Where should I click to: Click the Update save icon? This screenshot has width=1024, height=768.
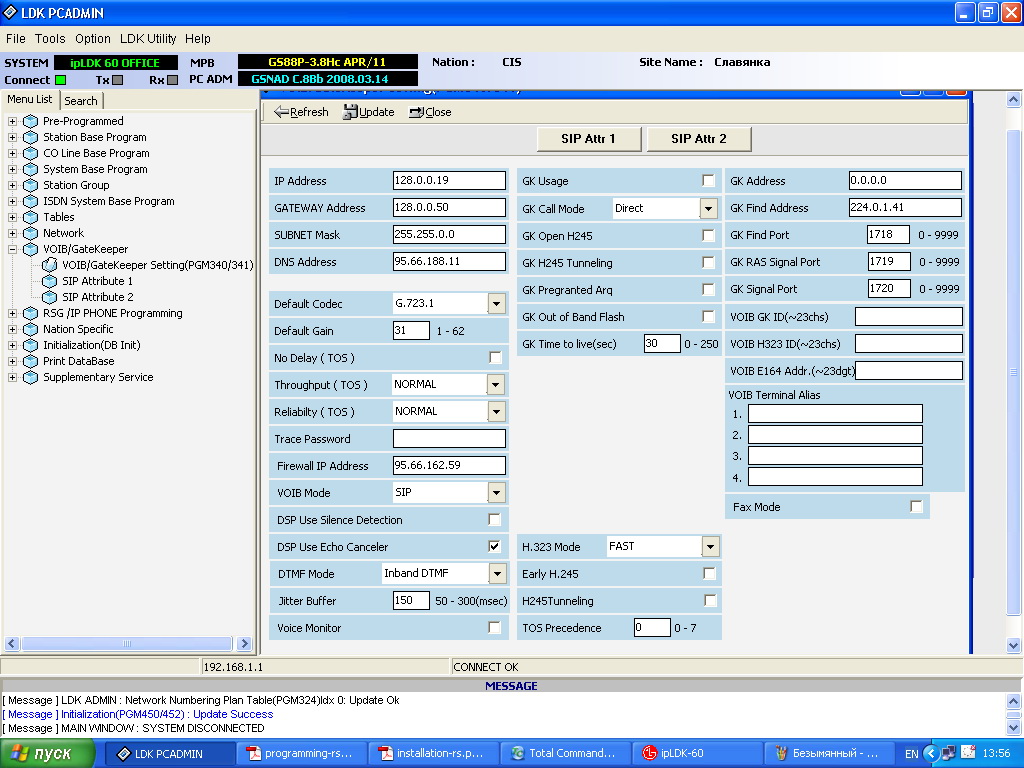[350, 112]
